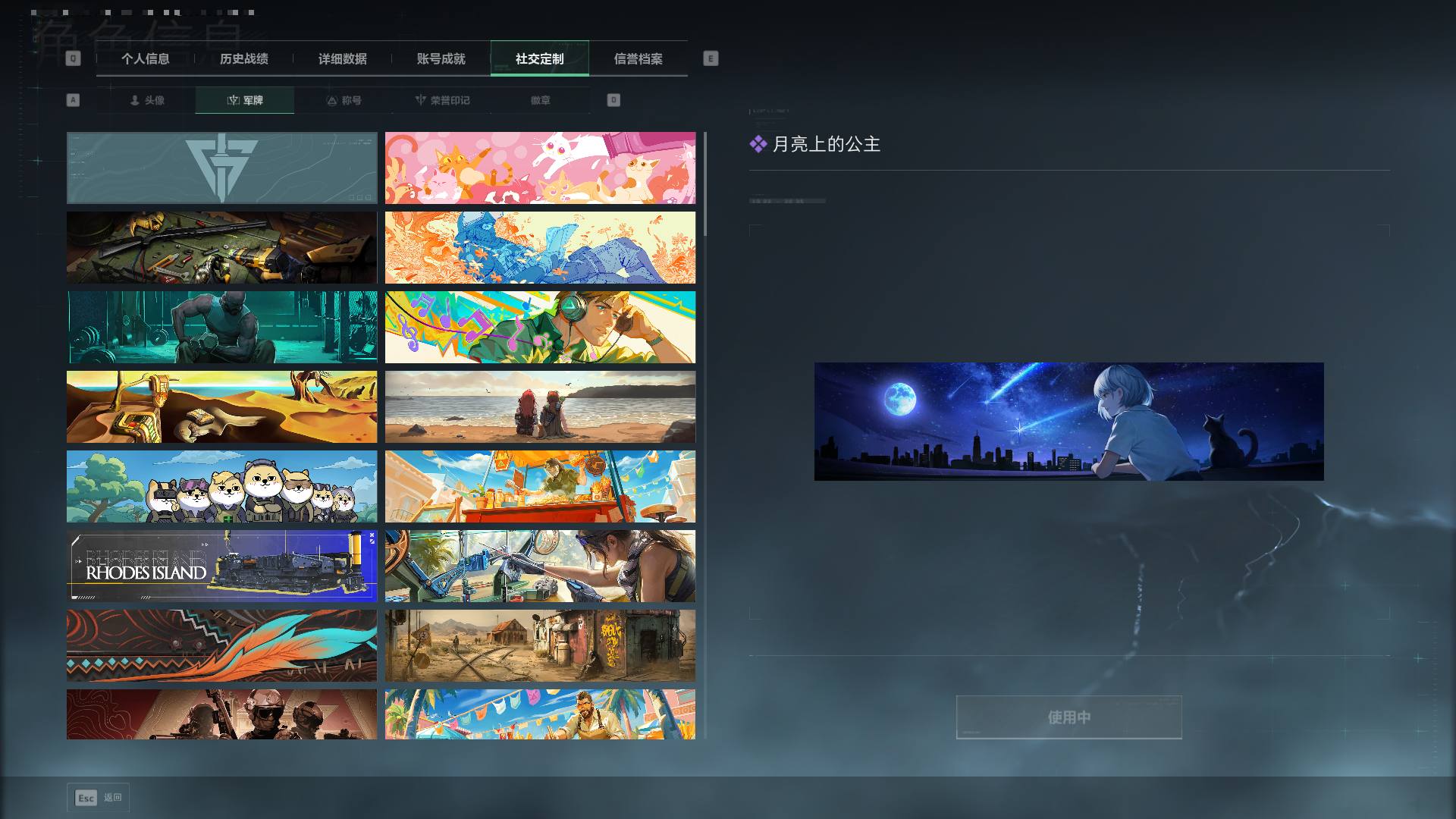The image size is (1456, 819).
Task: Select the orange teal feather dog tag
Action: [221, 646]
